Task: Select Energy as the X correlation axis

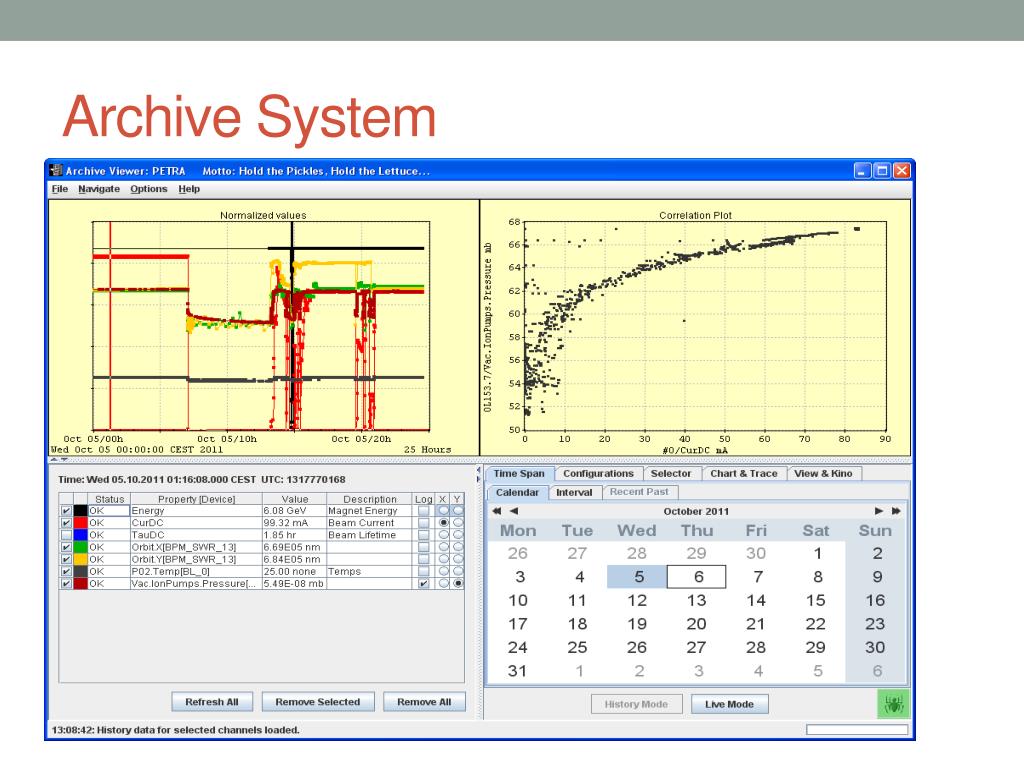Action: pyautogui.click(x=443, y=511)
